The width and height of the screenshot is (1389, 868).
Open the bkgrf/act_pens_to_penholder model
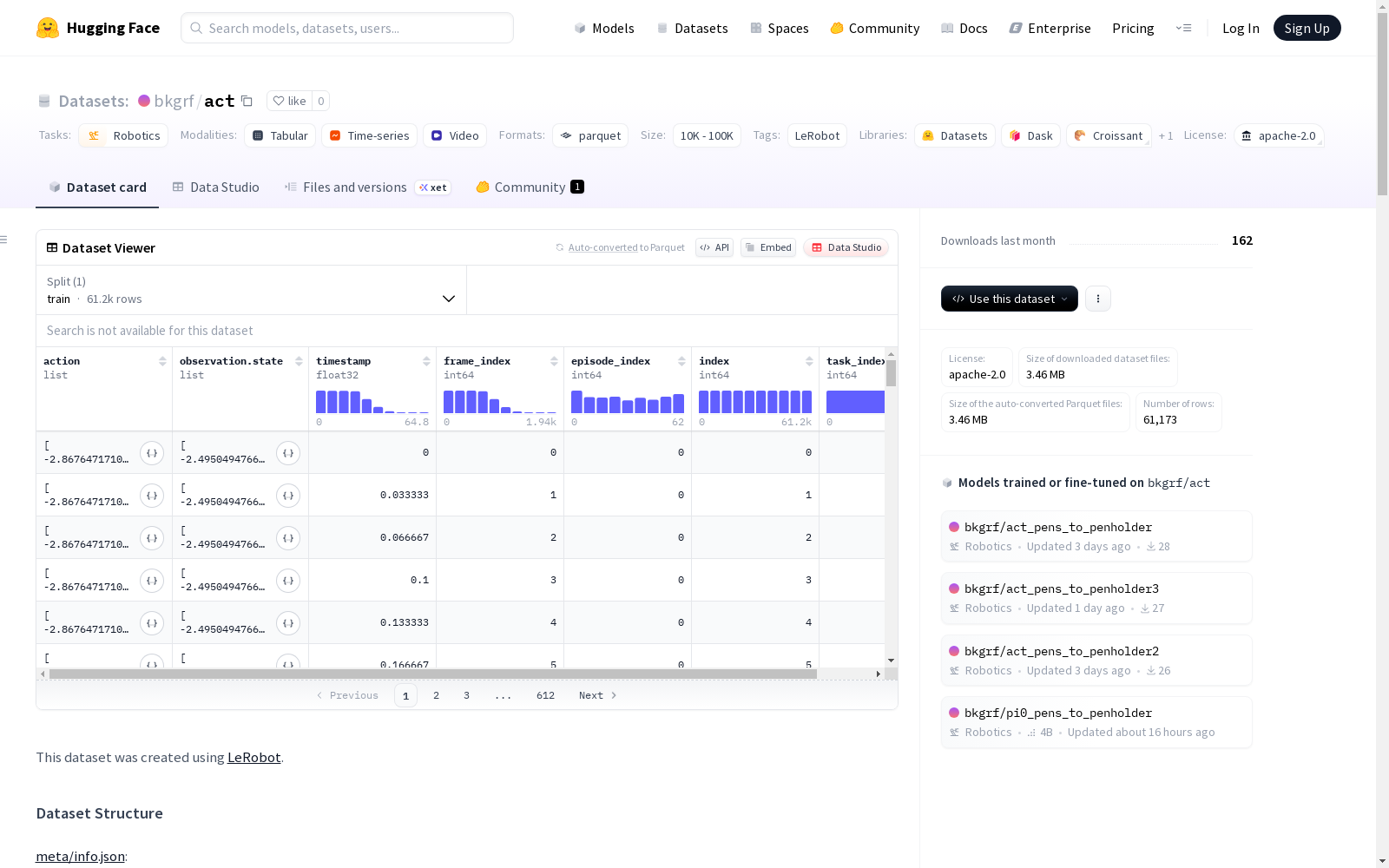tap(1096, 536)
